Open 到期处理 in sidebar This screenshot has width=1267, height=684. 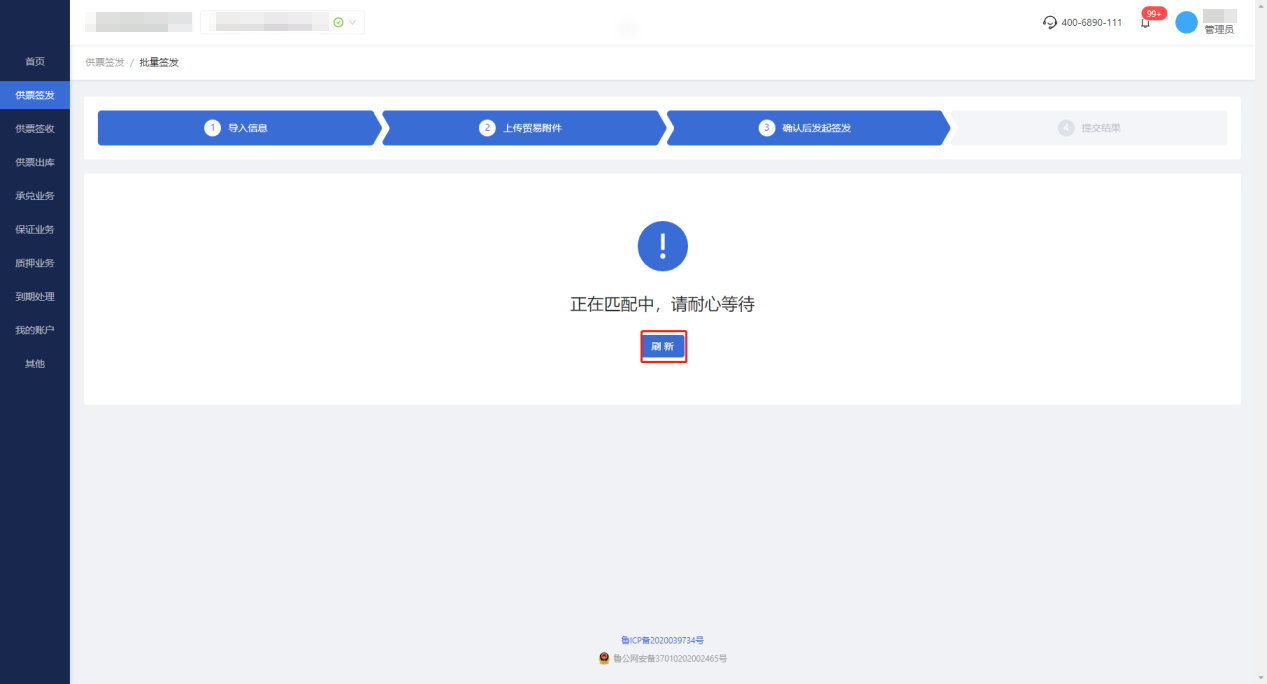coord(35,296)
